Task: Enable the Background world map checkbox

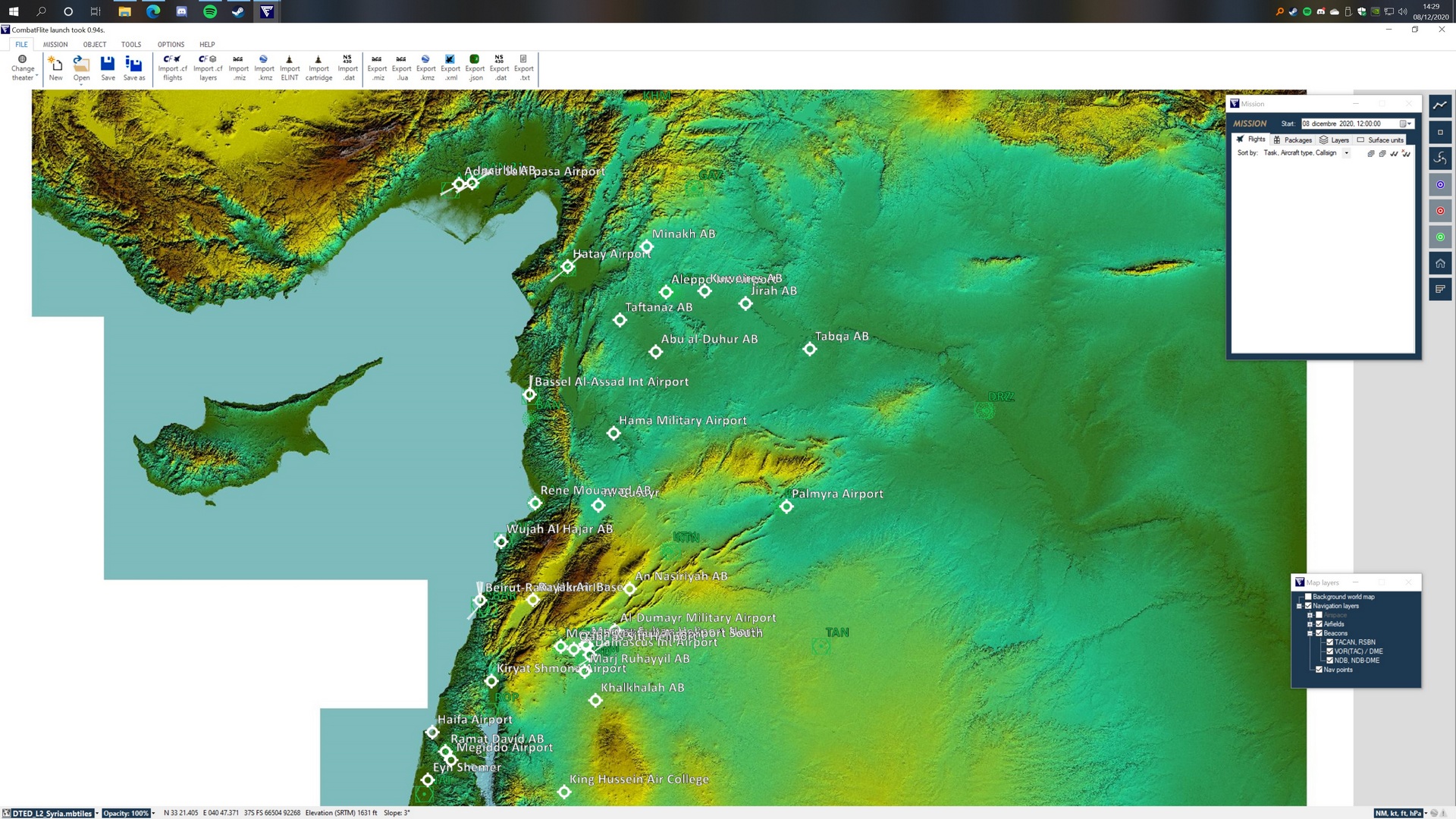Action: [x=1308, y=597]
